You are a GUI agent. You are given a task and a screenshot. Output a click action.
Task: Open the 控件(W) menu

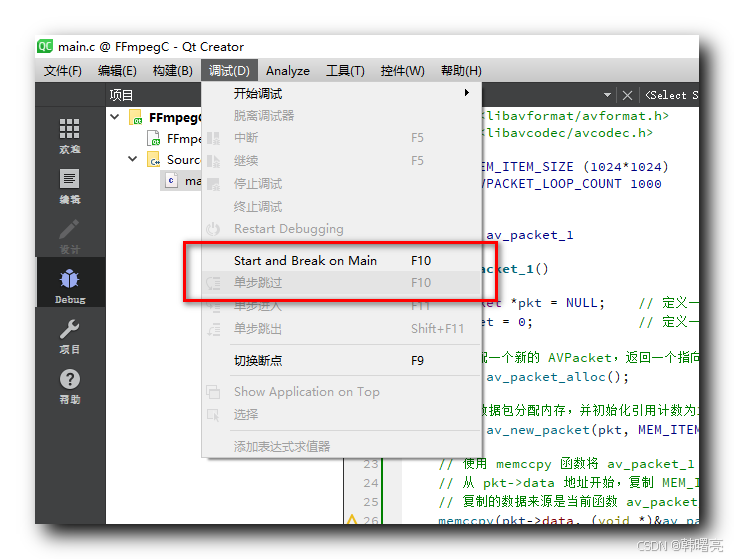point(403,71)
